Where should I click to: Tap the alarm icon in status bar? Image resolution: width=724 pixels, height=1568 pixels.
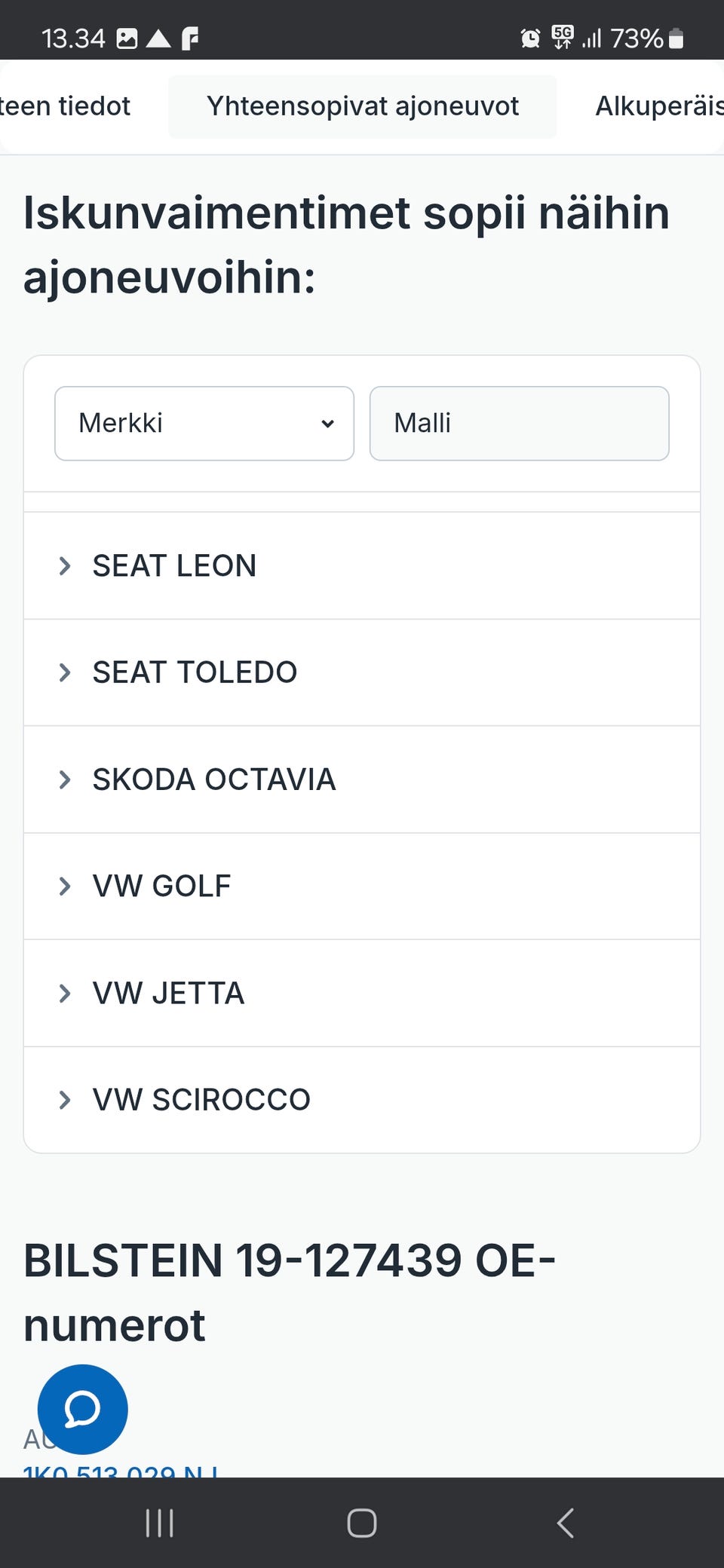pyautogui.click(x=530, y=38)
